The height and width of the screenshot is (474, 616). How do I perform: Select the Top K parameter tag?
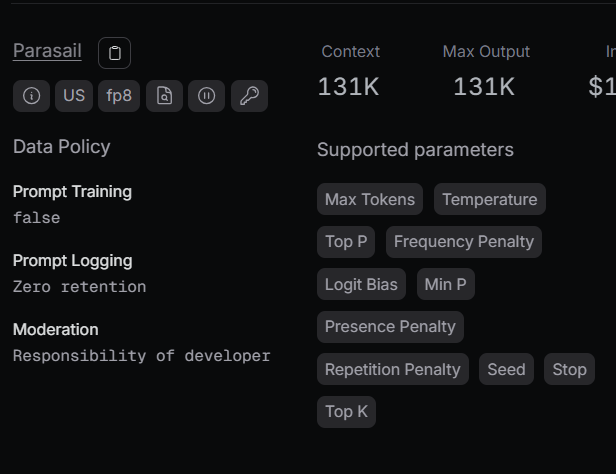coord(346,412)
